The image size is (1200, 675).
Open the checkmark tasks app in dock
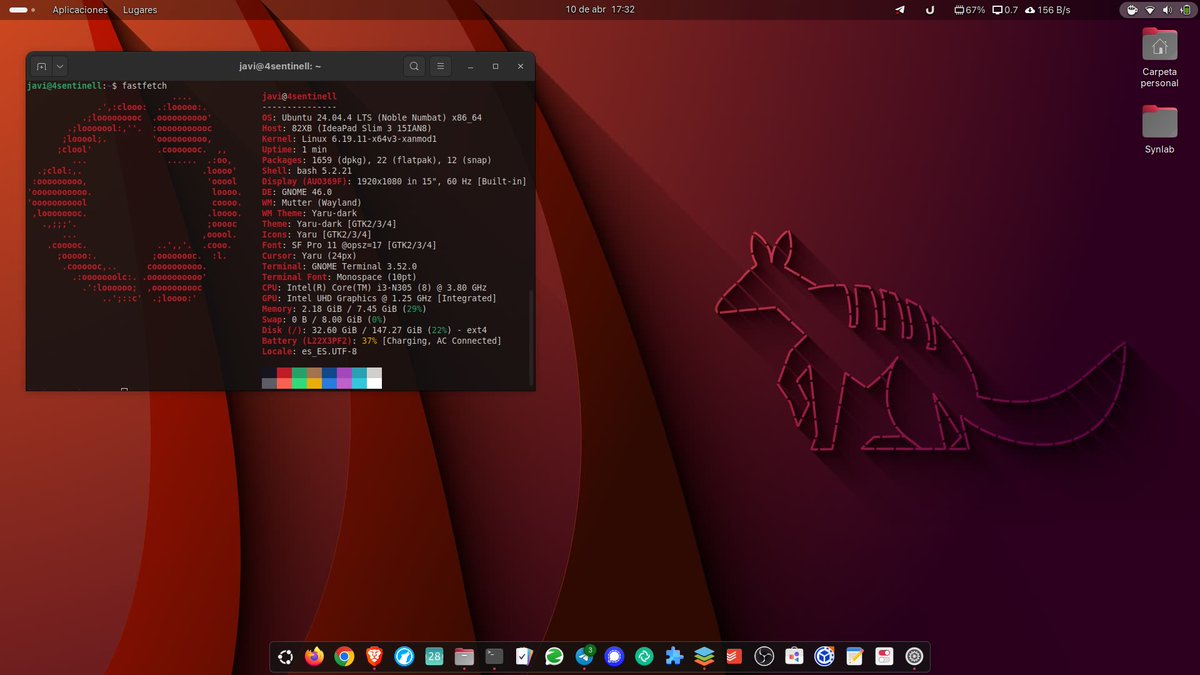[524, 657]
